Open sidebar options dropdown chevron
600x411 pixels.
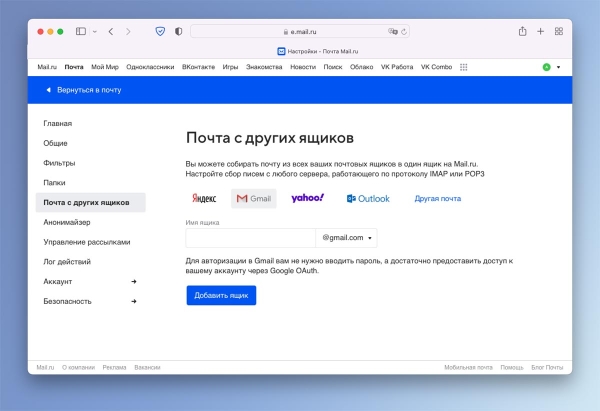pos(95,32)
